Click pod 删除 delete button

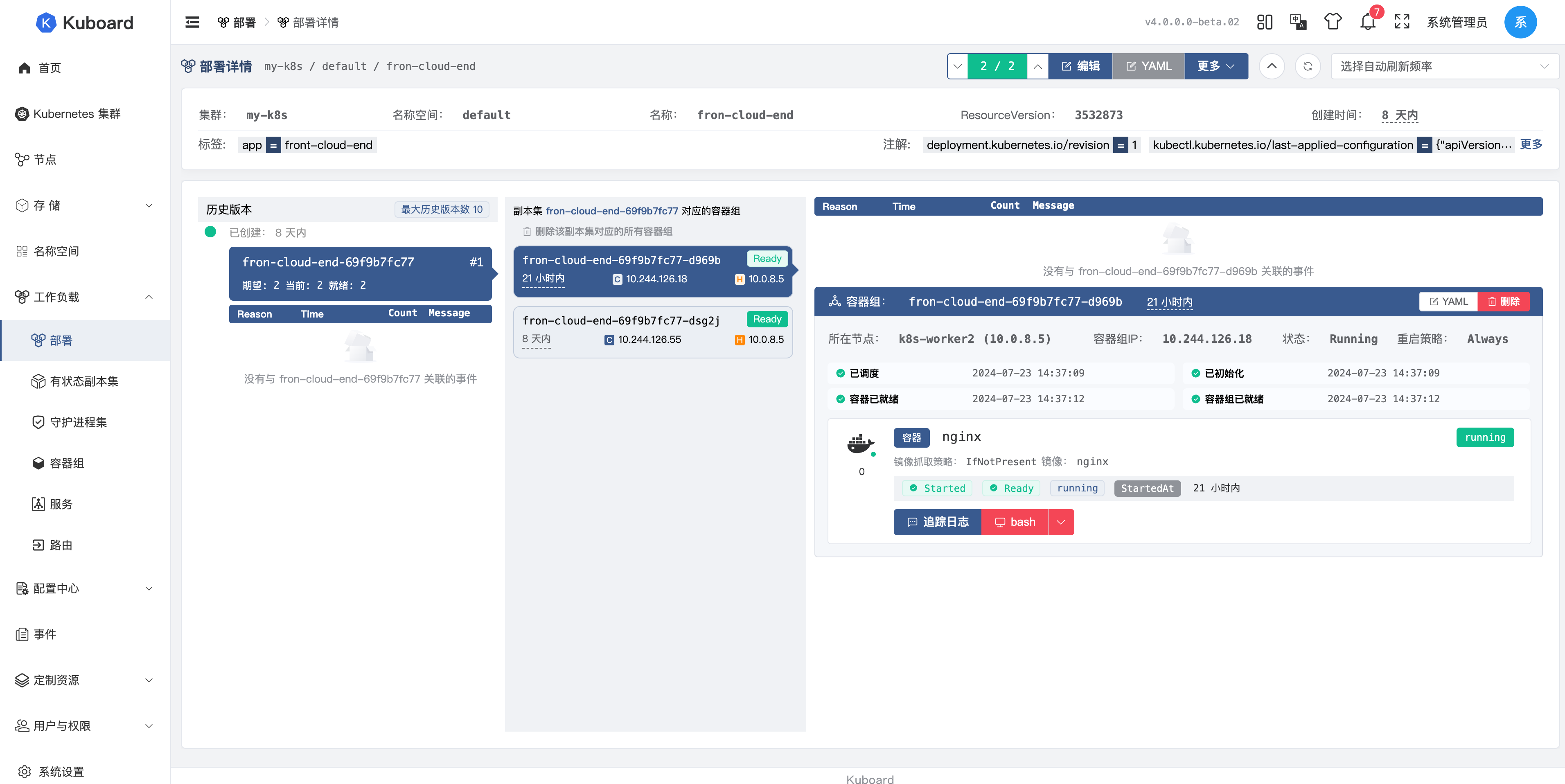point(1504,301)
